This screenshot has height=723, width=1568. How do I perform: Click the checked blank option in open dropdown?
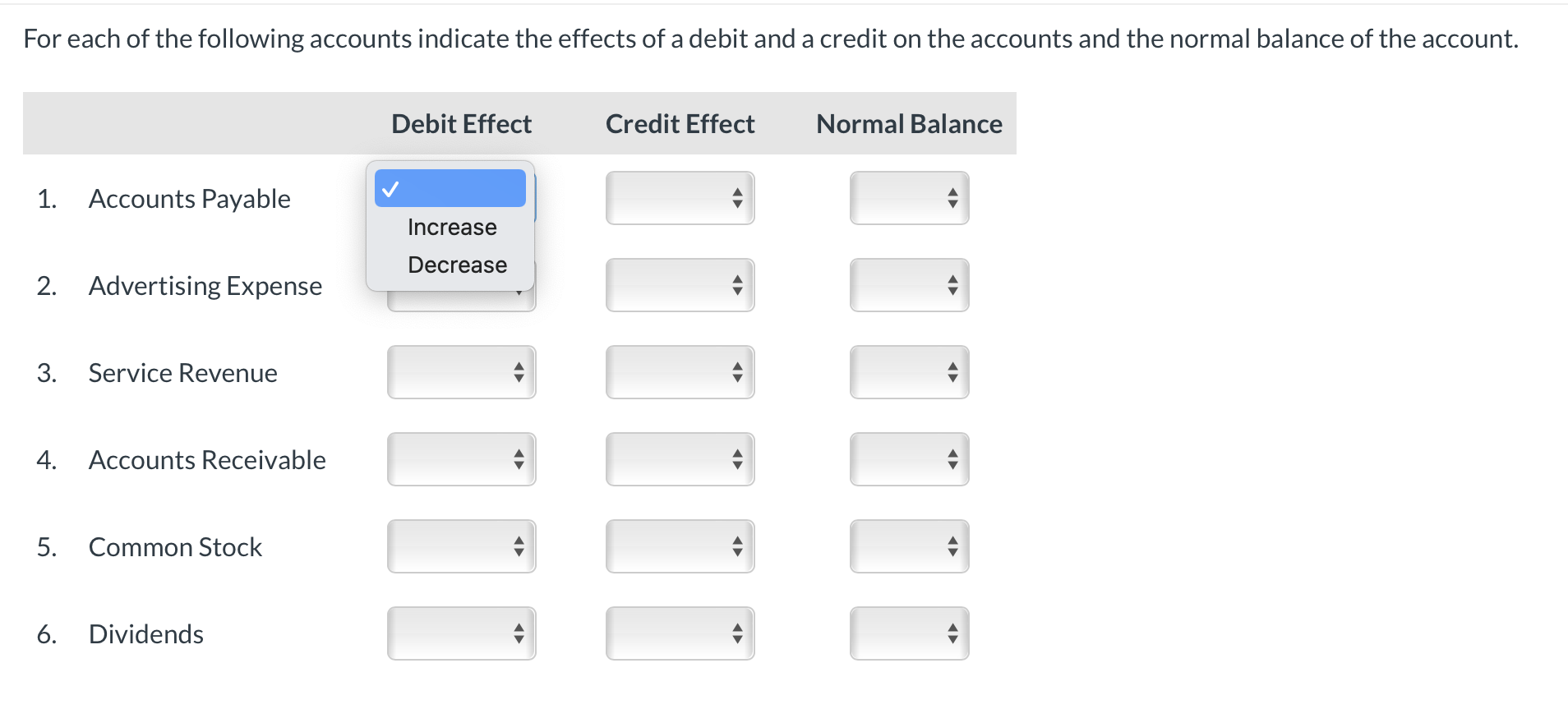(450, 188)
